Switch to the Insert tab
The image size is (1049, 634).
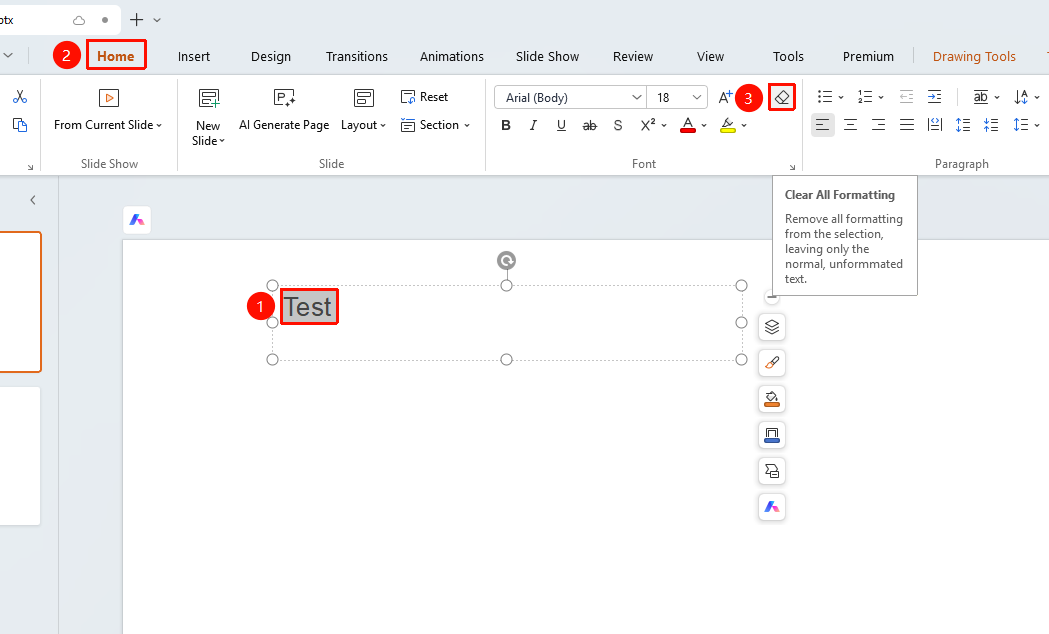(x=194, y=57)
